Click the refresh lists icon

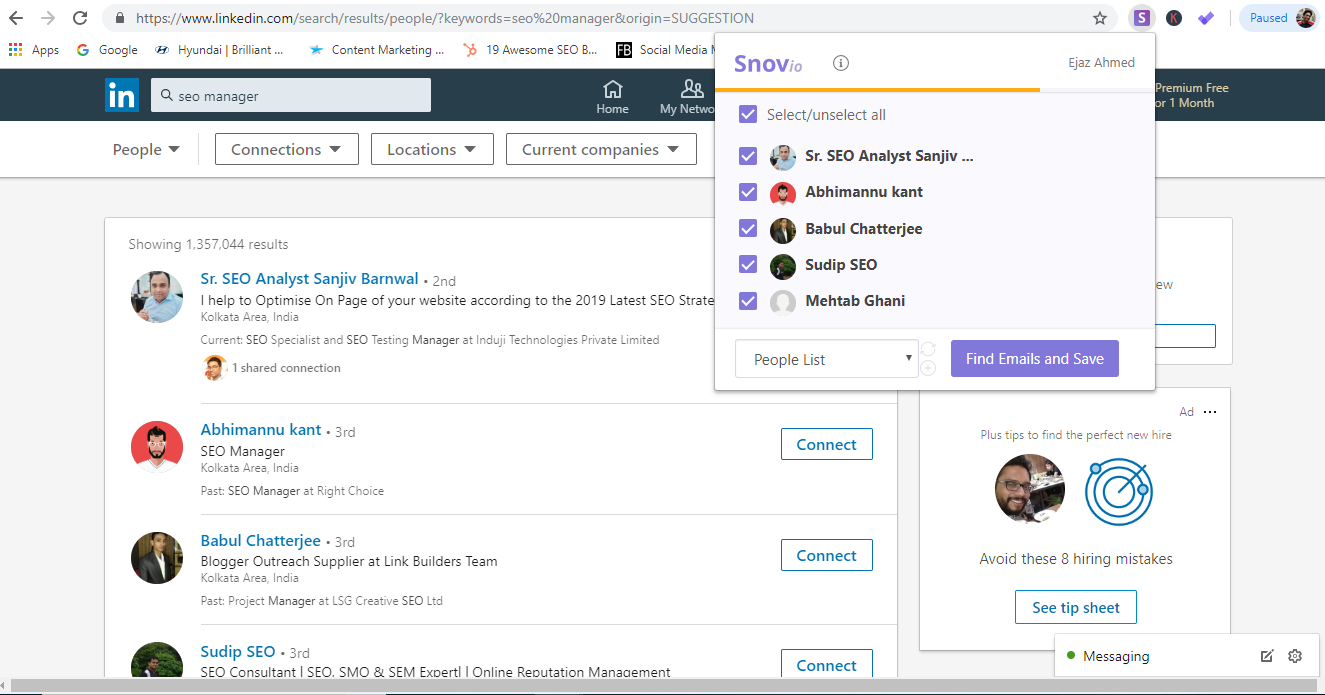click(927, 349)
